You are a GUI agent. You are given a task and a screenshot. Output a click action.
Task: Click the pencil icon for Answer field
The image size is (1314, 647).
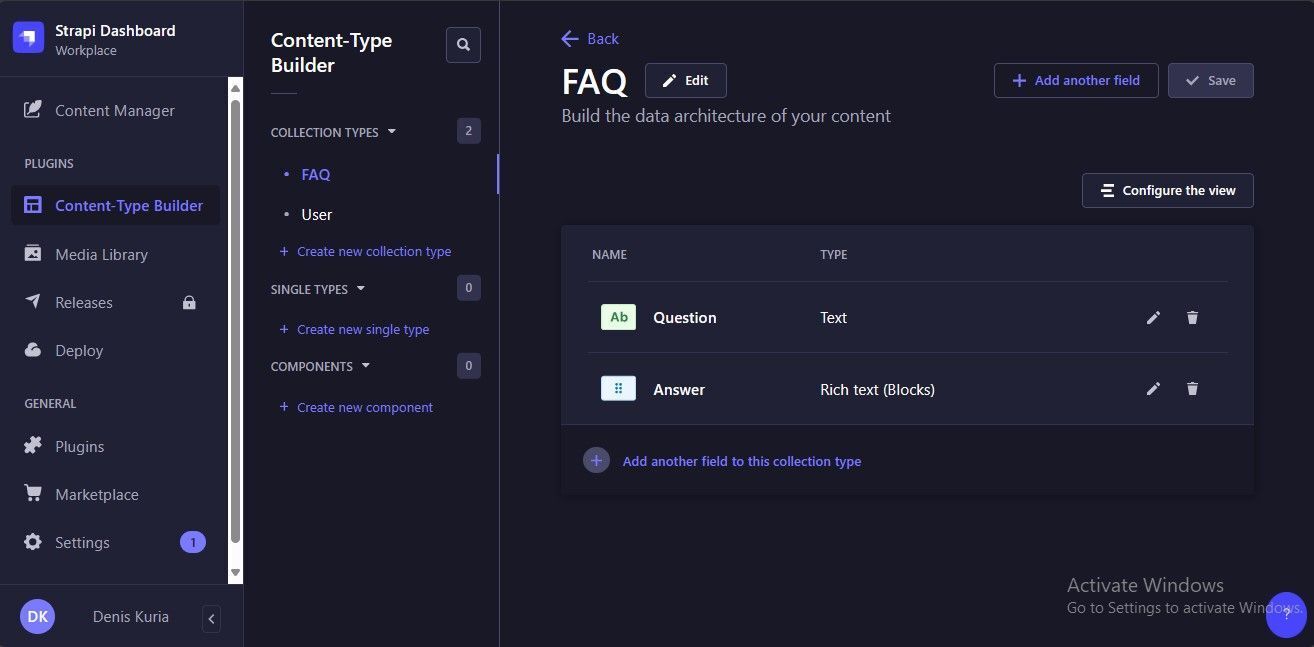pyautogui.click(x=1153, y=389)
